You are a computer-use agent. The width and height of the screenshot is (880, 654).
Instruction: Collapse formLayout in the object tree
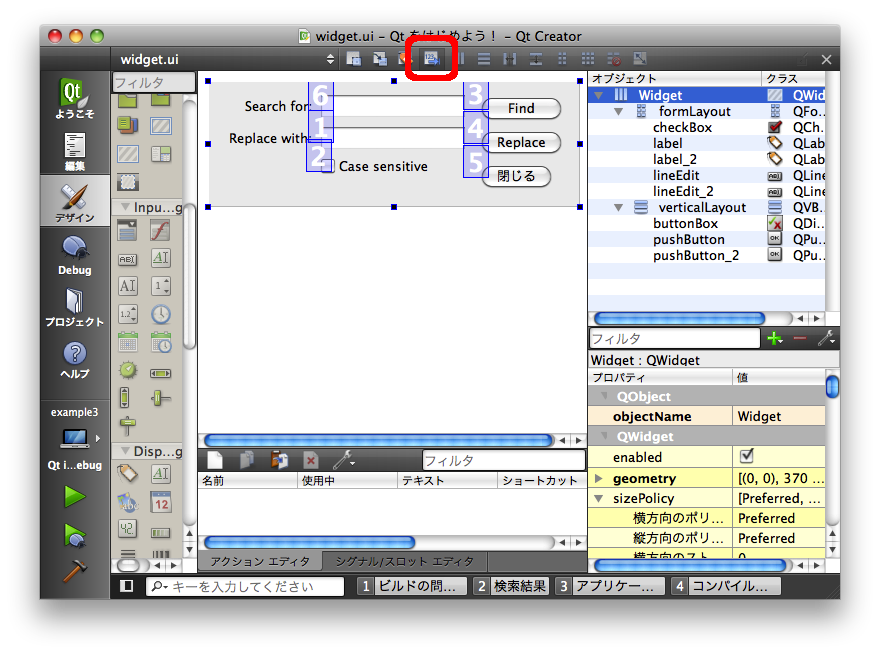pos(621,112)
